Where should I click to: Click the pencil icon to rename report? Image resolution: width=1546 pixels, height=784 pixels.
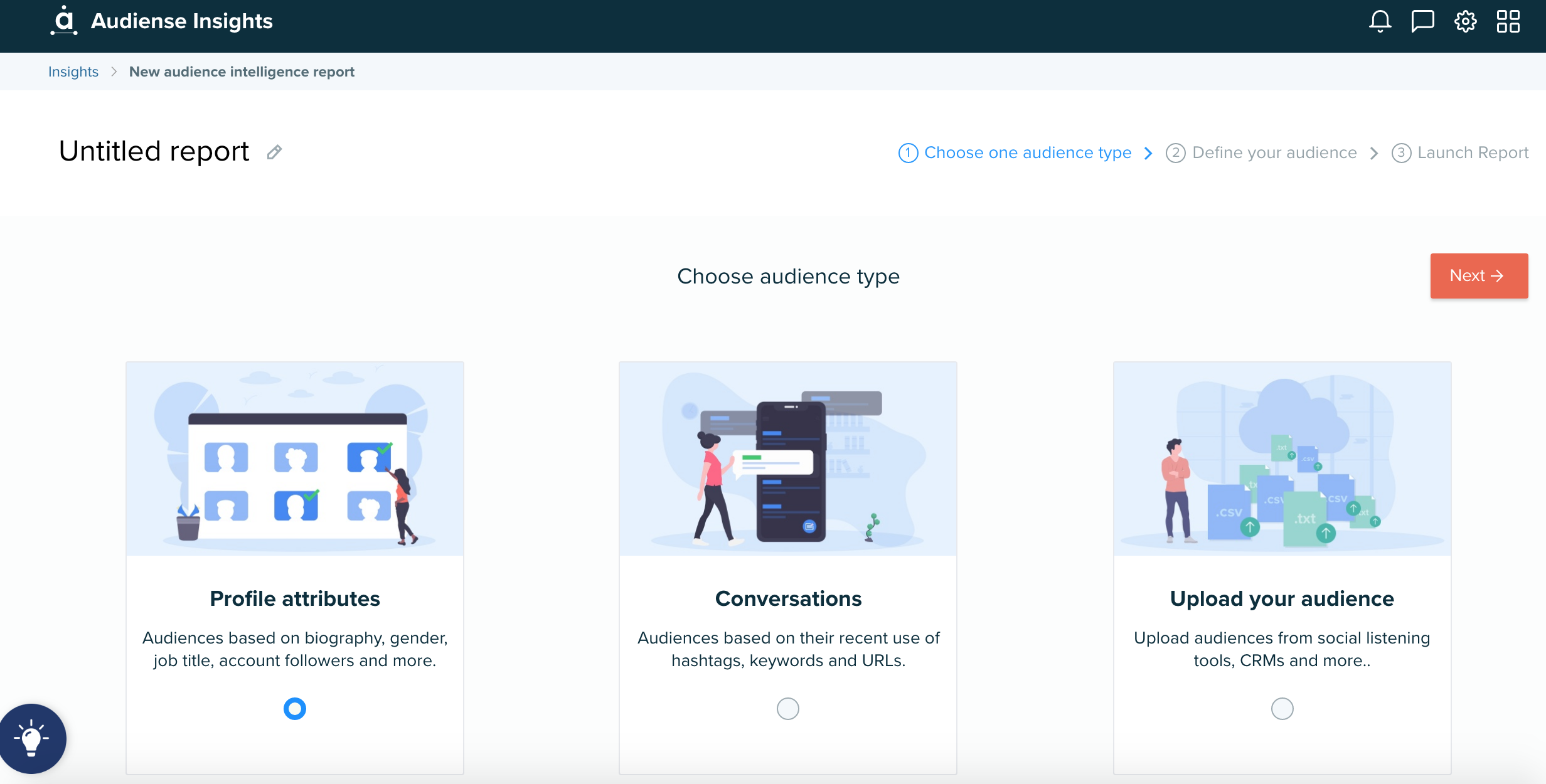(x=274, y=152)
